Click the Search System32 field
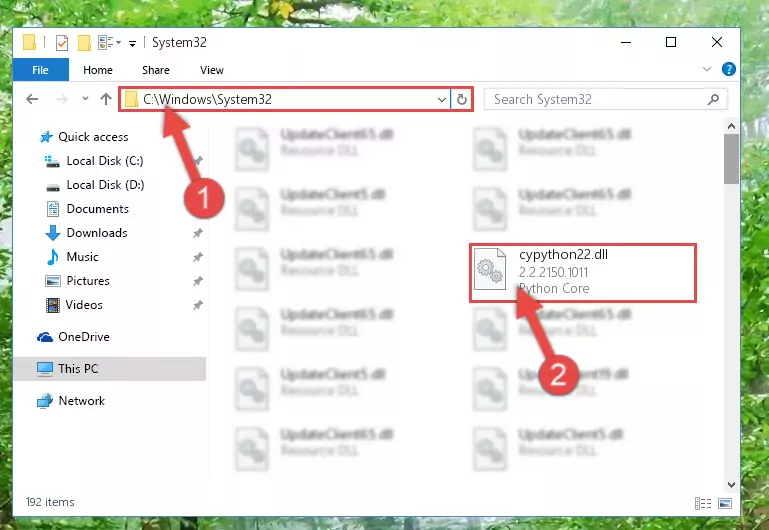769x530 pixels. (606, 100)
